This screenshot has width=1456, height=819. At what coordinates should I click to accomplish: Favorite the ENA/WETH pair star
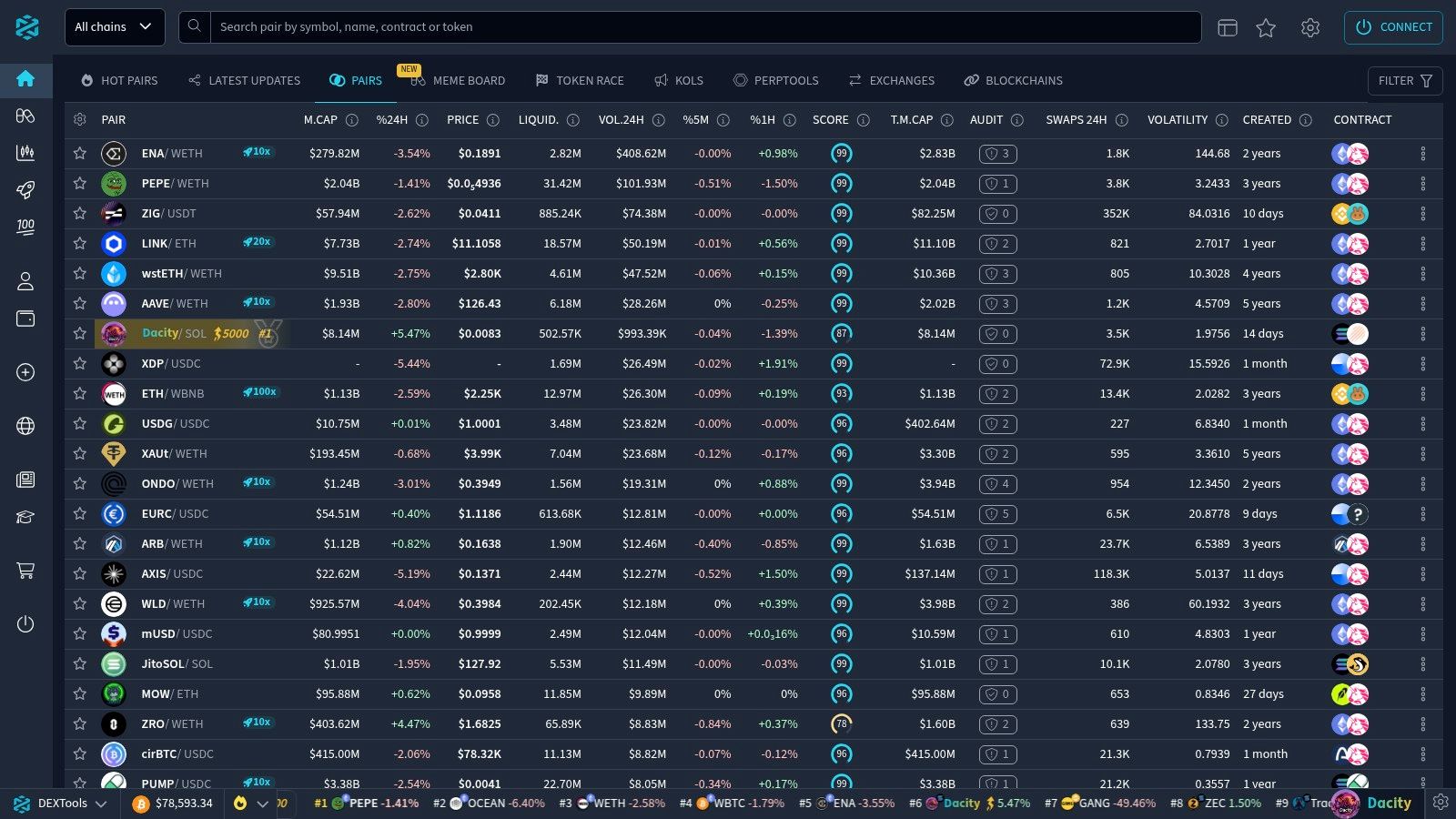(x=80, y=153)
